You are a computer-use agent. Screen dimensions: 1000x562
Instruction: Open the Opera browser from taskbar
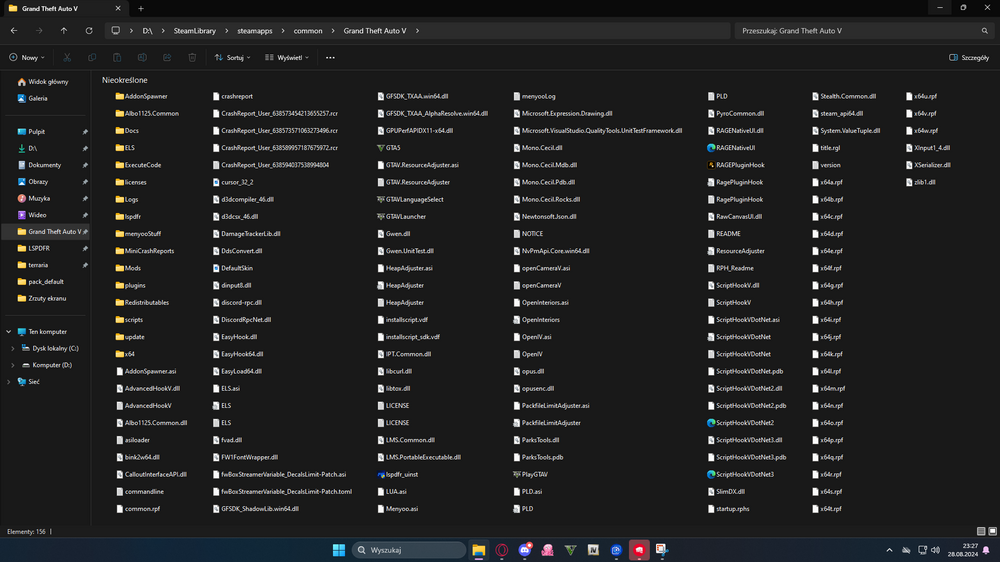pyautogui.click(x=502, y=550)
